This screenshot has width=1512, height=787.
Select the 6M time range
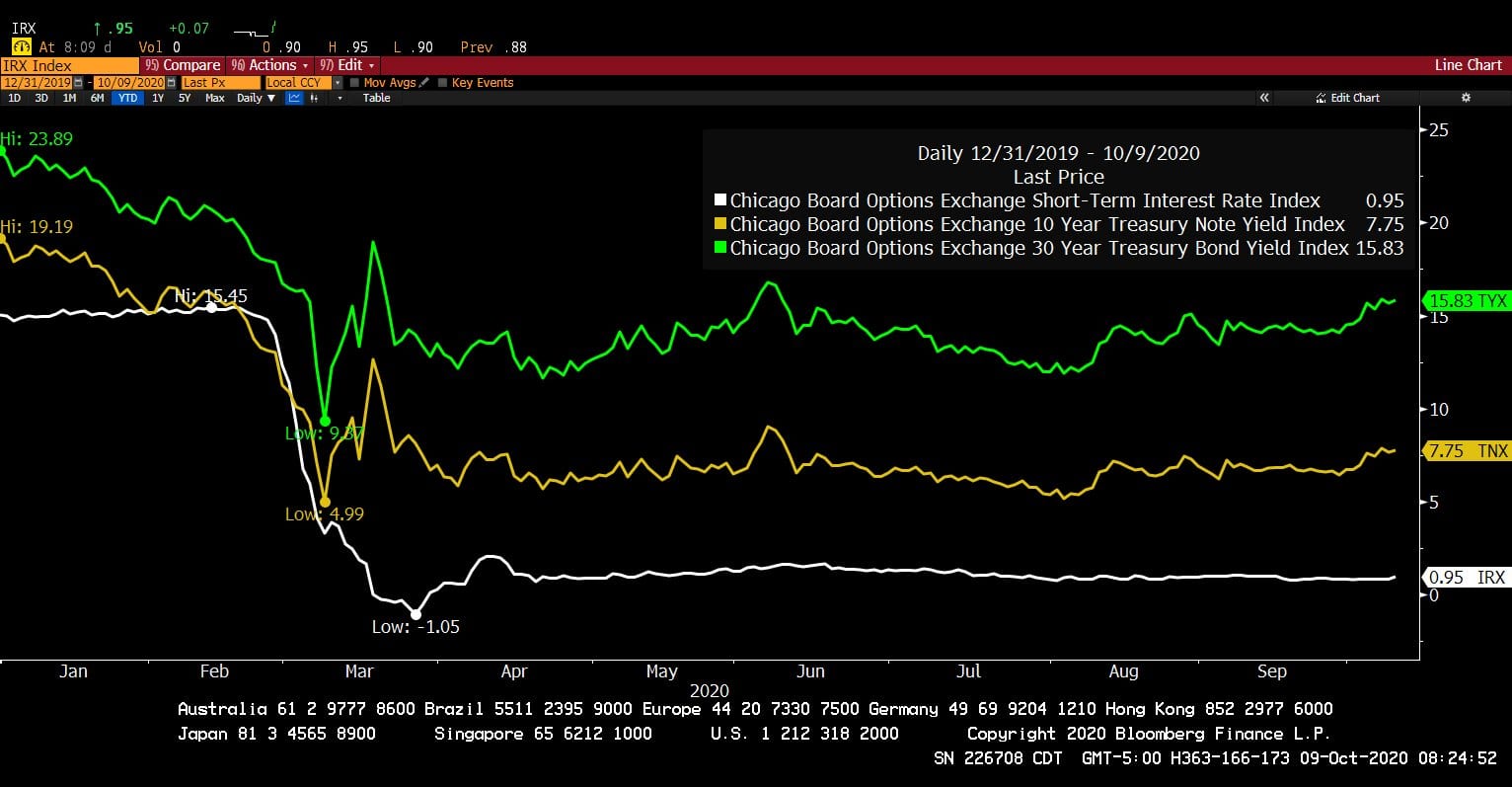pos(97,98)
